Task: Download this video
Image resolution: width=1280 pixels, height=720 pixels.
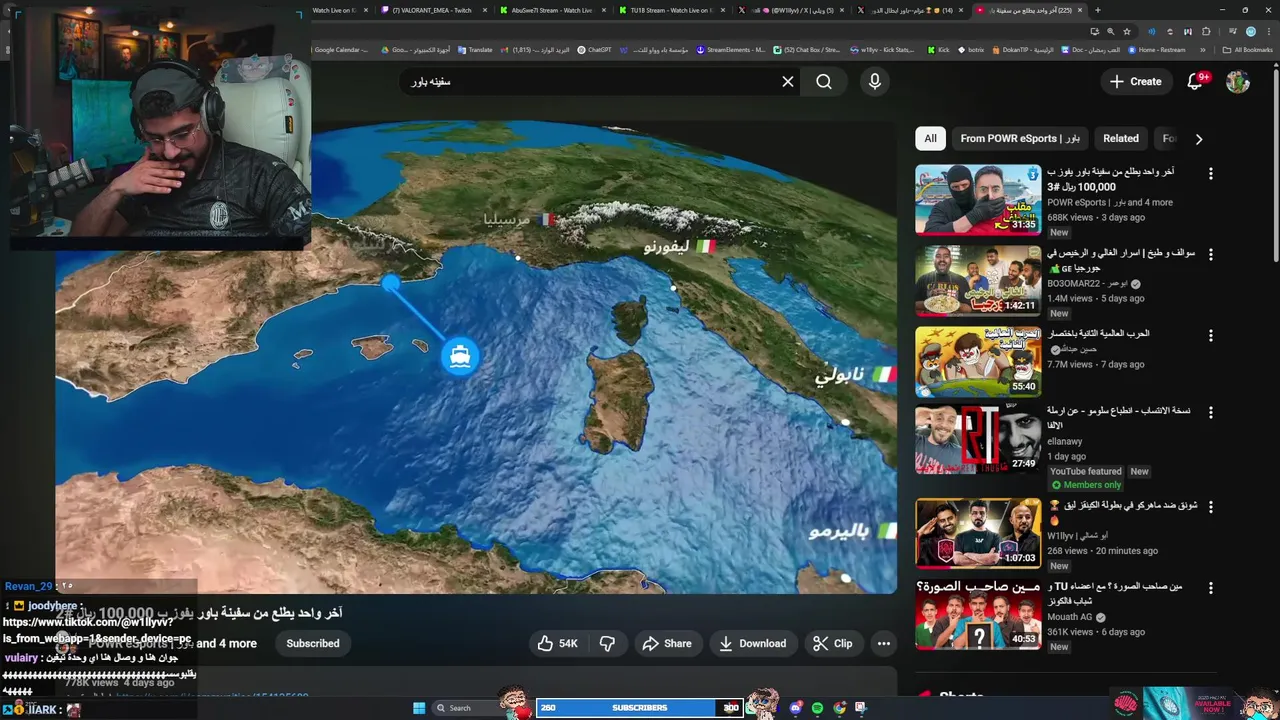Action: click(753, 644)
